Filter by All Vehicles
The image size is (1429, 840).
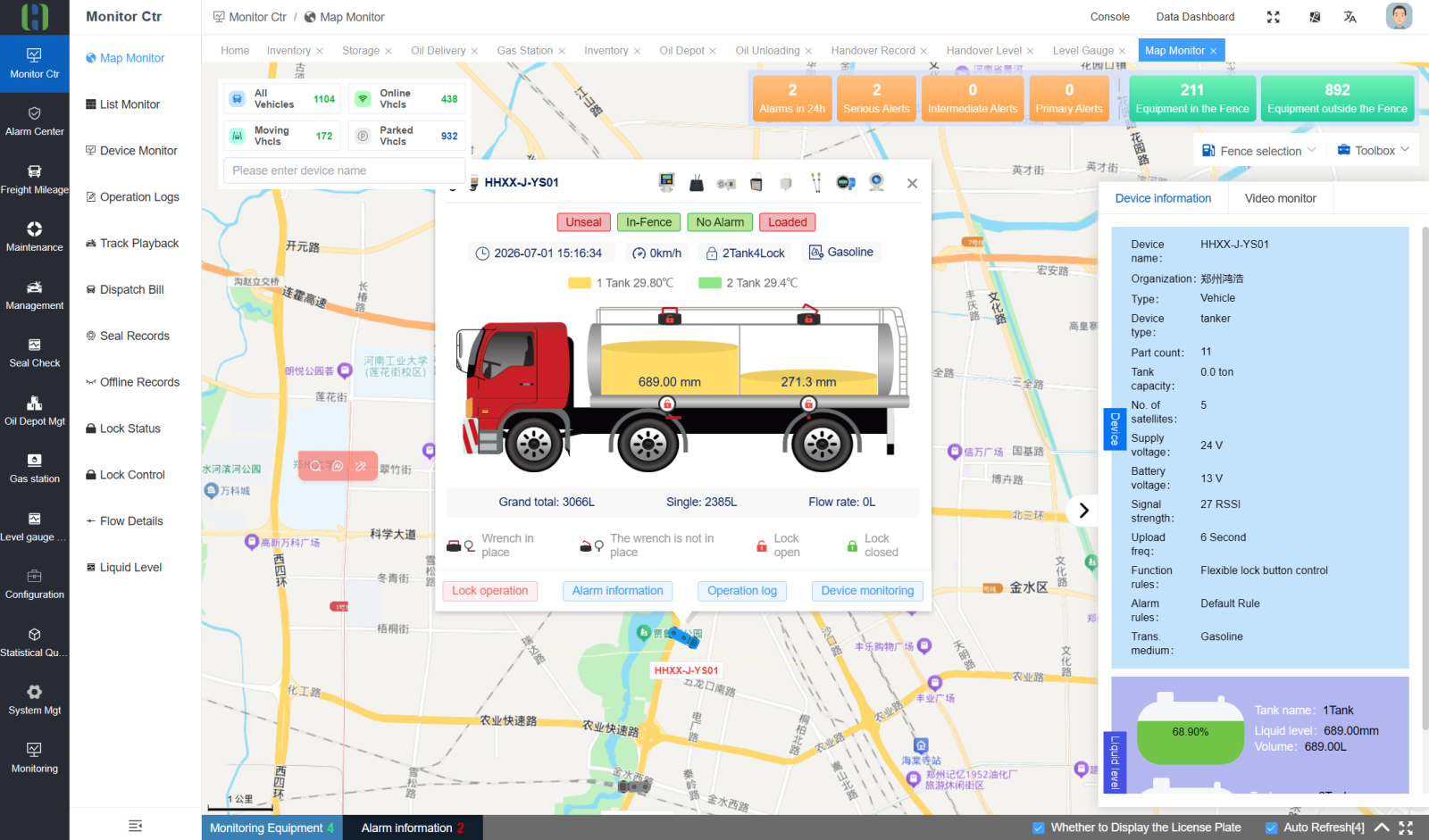281,99
